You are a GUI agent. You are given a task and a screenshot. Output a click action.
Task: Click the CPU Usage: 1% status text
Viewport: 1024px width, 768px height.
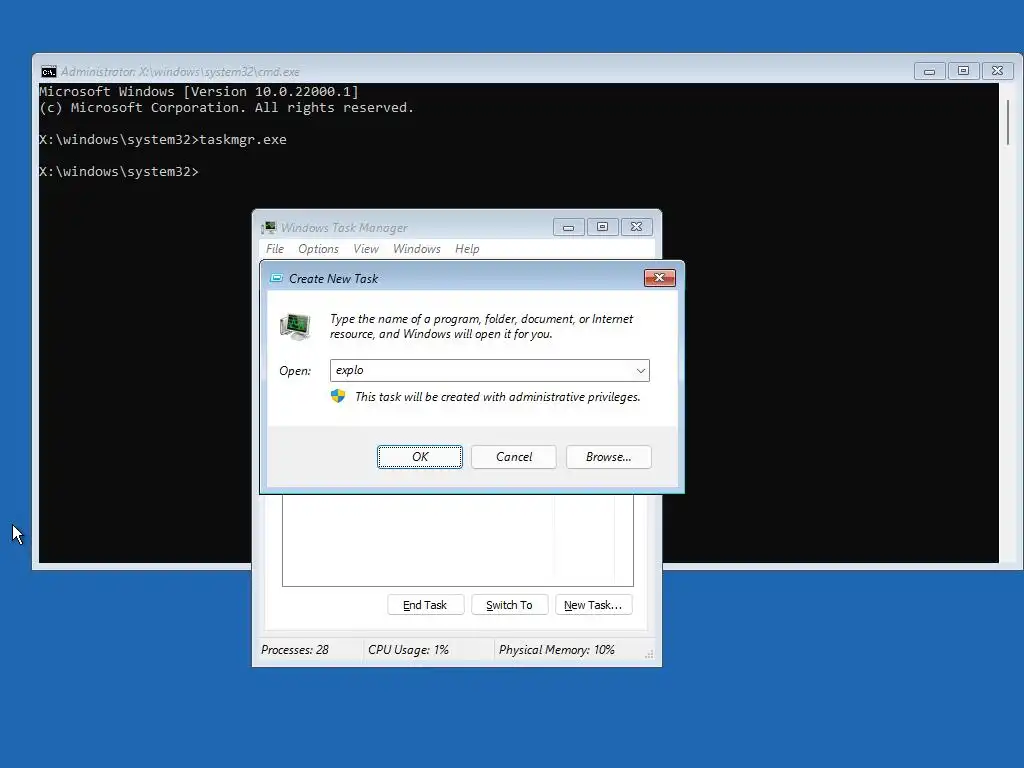pyautogui.click(x=408, y=650)
